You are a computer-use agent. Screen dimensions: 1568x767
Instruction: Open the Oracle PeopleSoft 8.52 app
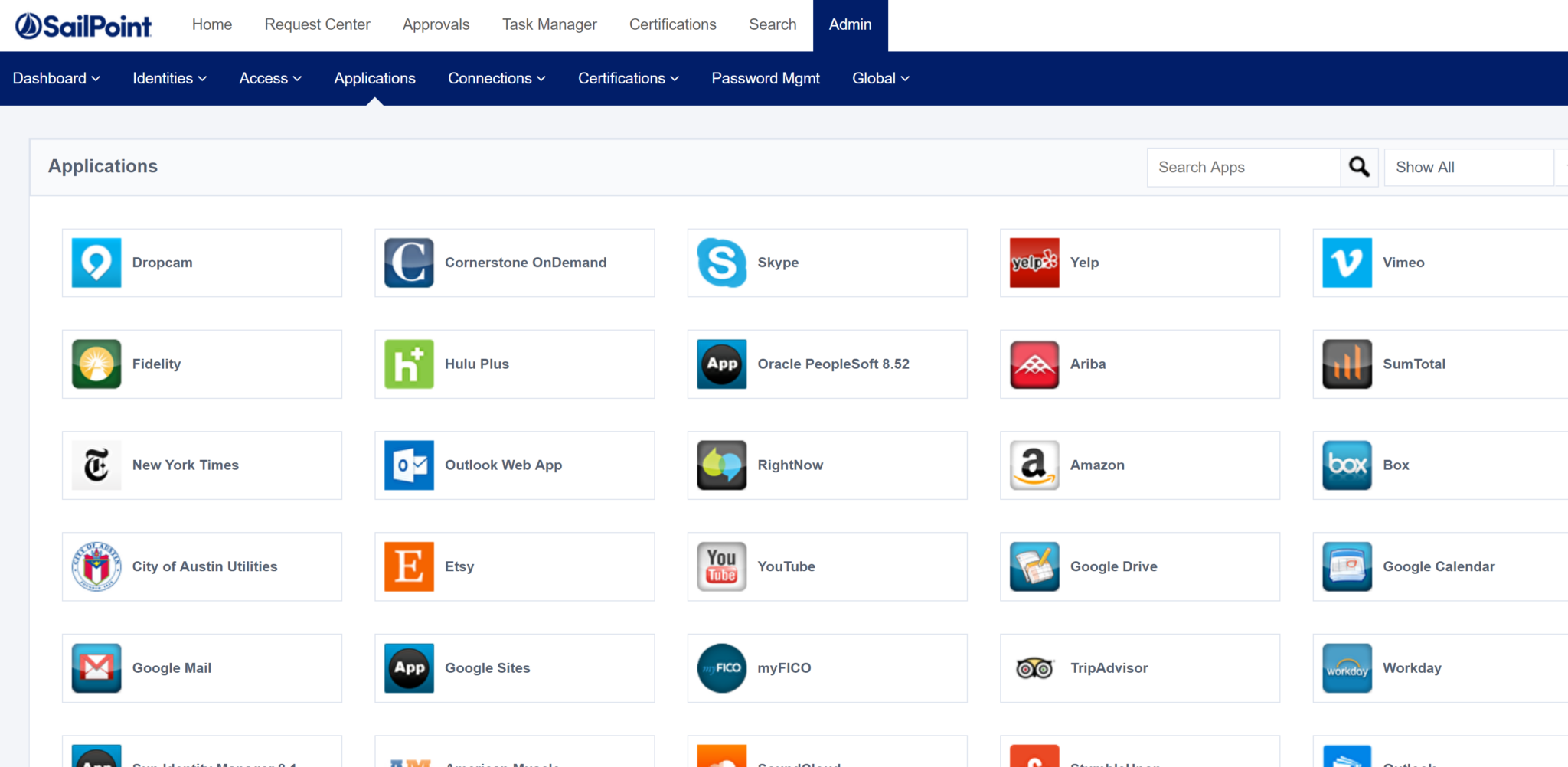(x=826, y=364)
